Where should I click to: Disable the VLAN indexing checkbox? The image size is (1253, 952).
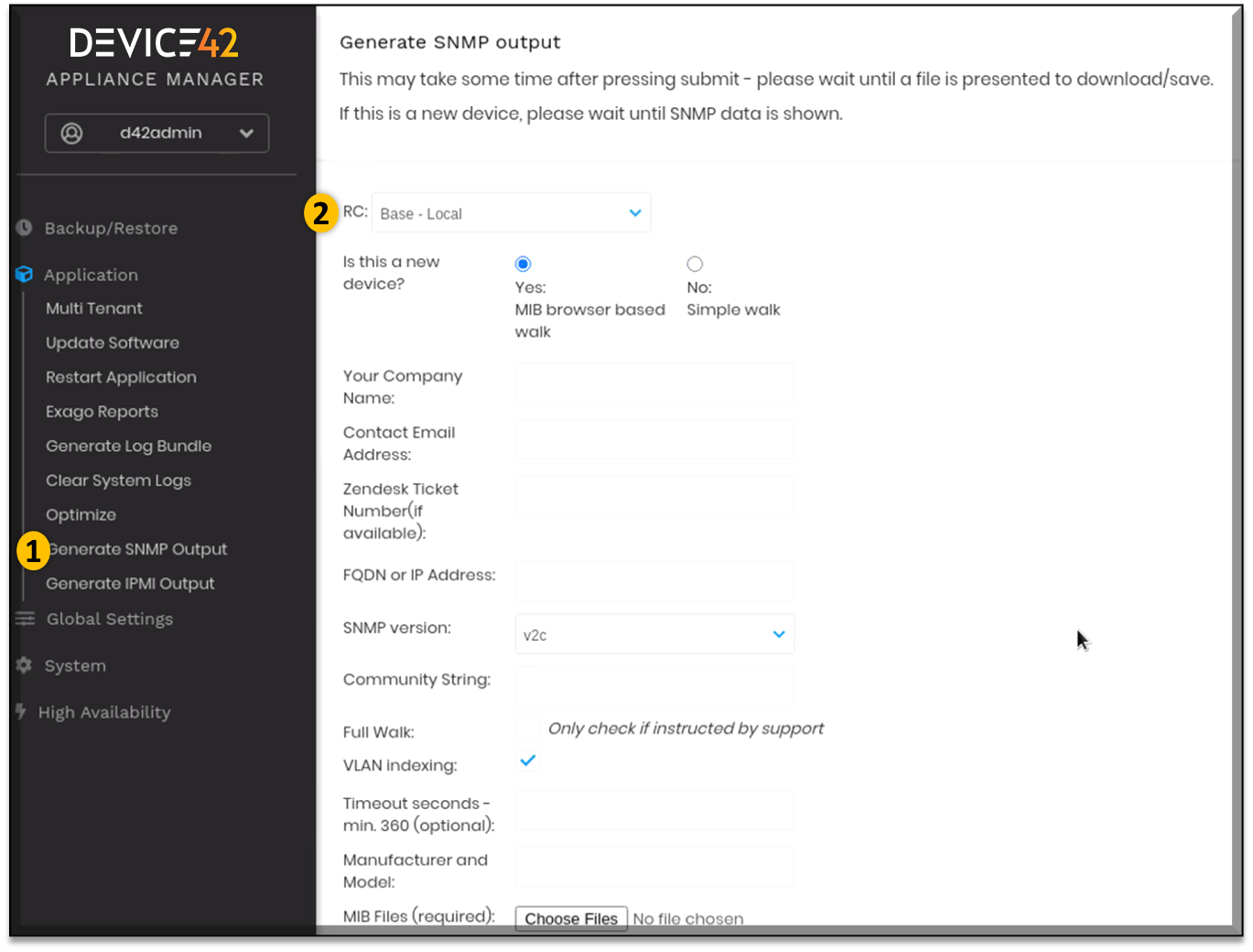coord(526,760)
